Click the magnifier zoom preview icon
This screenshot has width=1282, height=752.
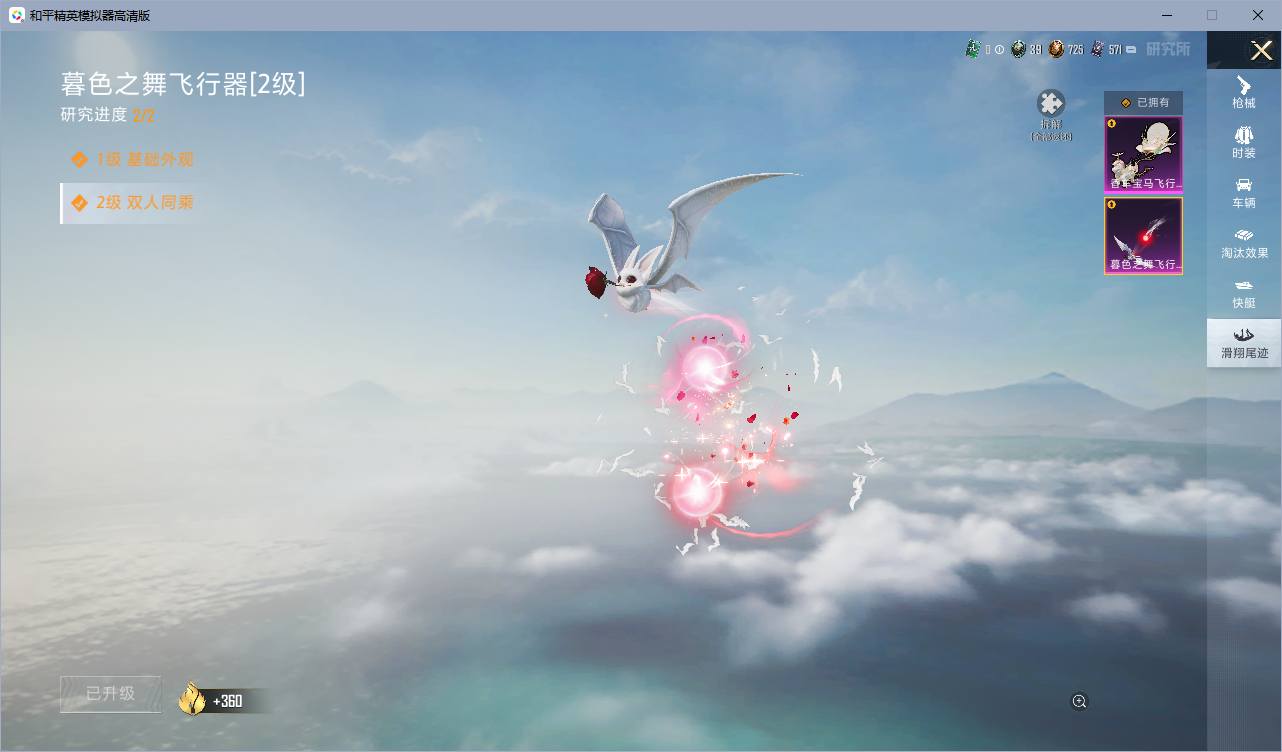[x=1079, y=701]
